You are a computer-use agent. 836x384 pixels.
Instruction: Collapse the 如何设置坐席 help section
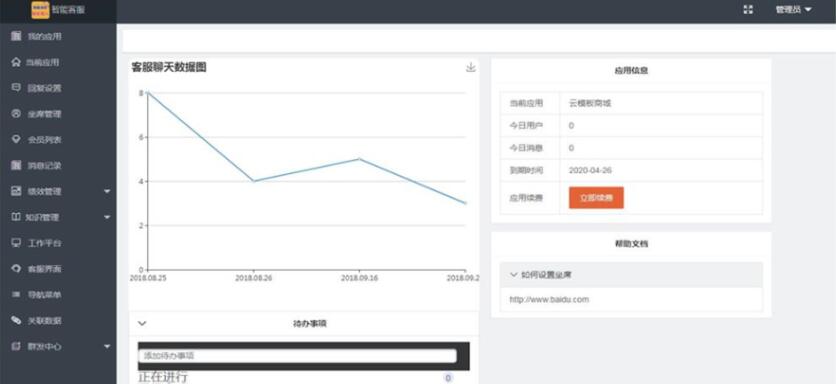(x=631, y=275)
